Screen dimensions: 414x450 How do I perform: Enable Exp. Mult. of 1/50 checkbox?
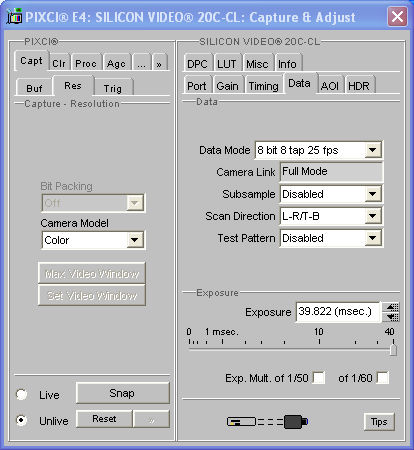319,378
